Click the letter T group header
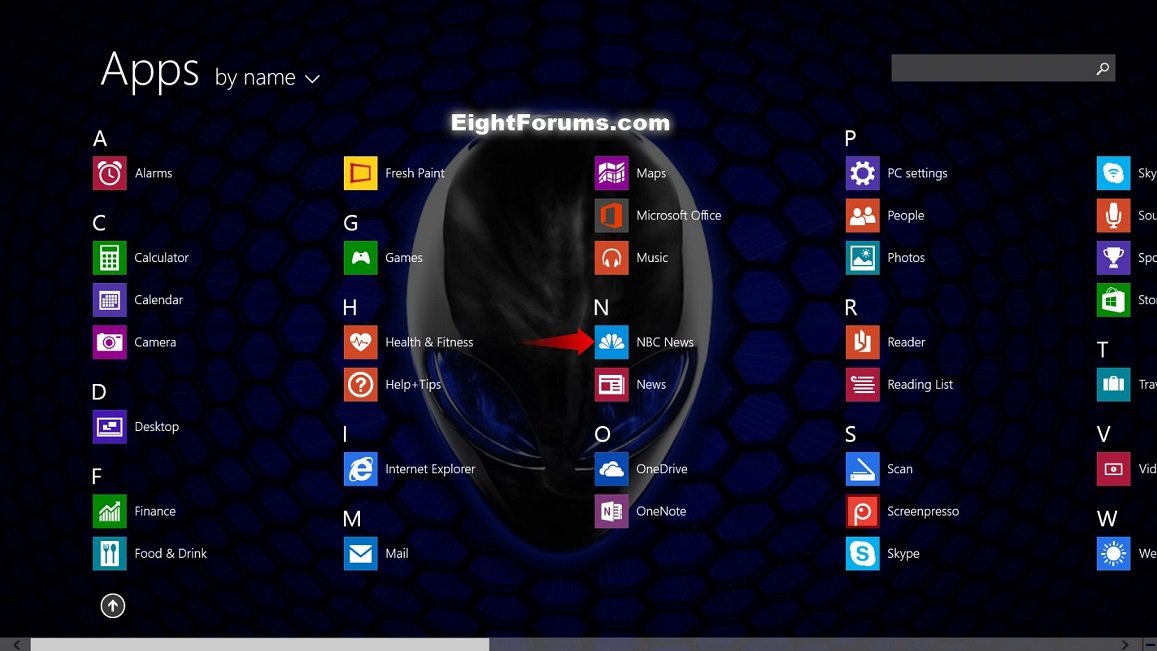The width and height of the screenshot is (1157, 651). pyautogui.click(x=1102, y=350)
